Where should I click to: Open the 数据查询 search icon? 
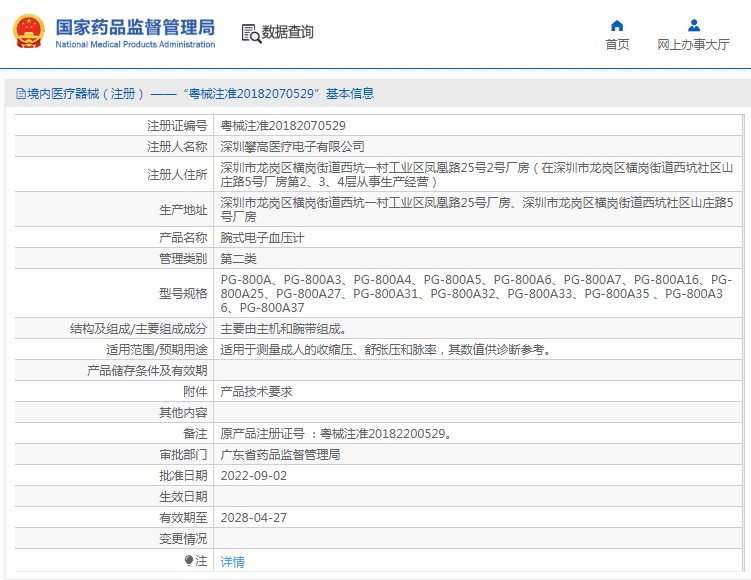click(x=251, y=34)
